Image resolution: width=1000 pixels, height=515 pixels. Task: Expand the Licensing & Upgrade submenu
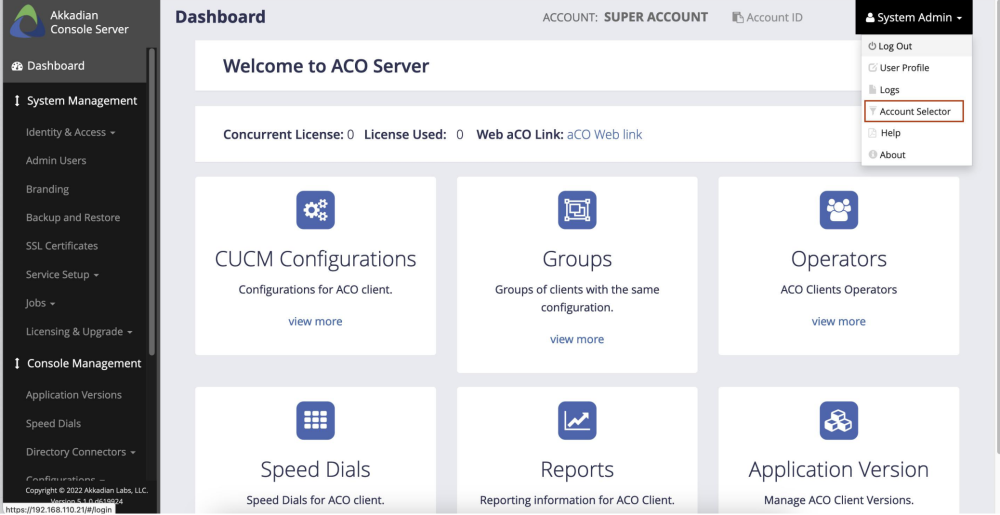[x=79, y=332]
